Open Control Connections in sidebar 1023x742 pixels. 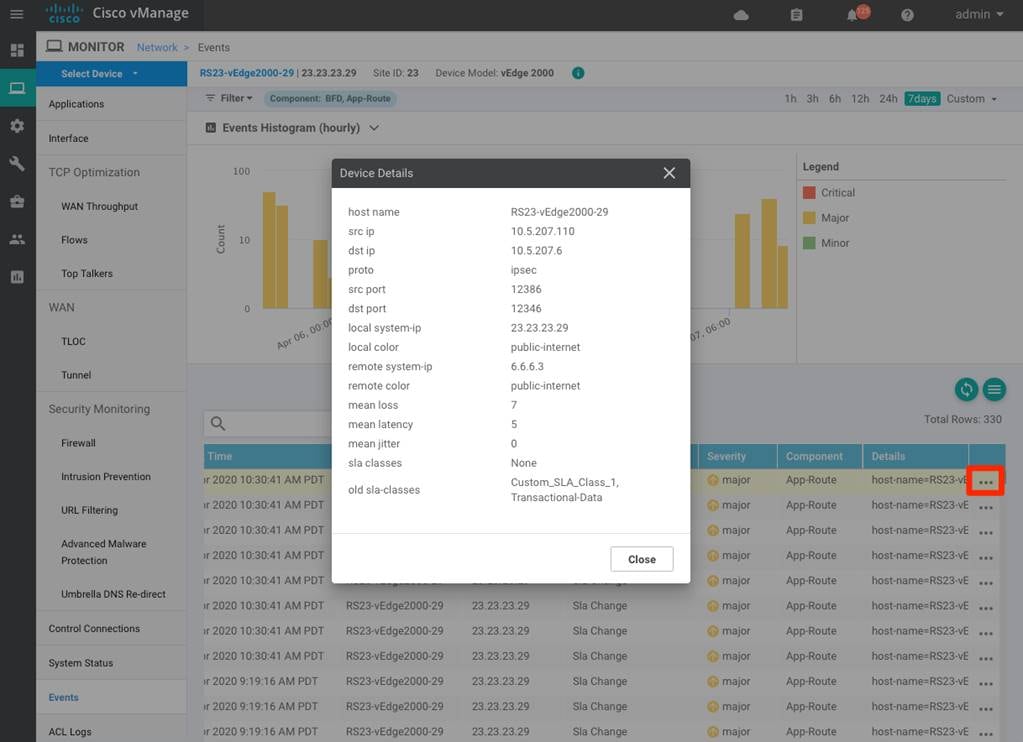tap(94, 629)
